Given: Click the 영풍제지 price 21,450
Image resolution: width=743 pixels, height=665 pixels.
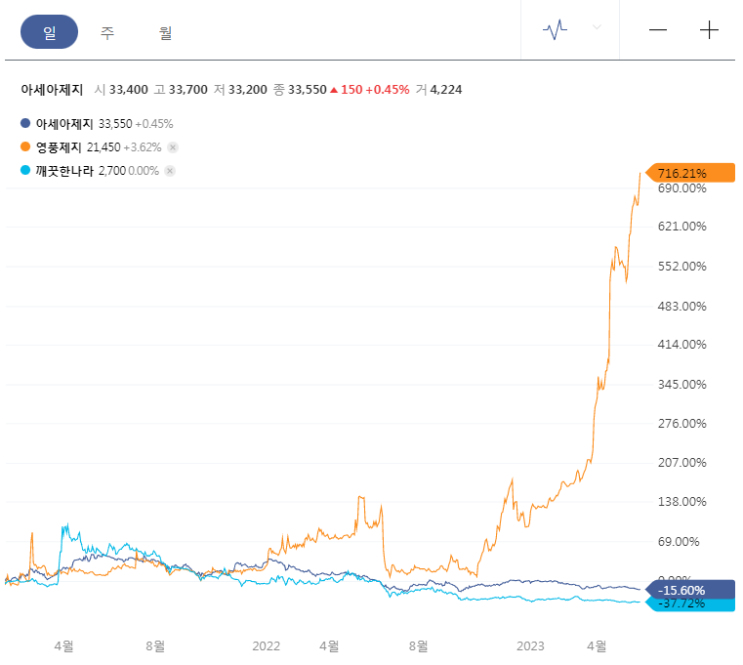Looking at the screenshot, I should click(103, 147).
